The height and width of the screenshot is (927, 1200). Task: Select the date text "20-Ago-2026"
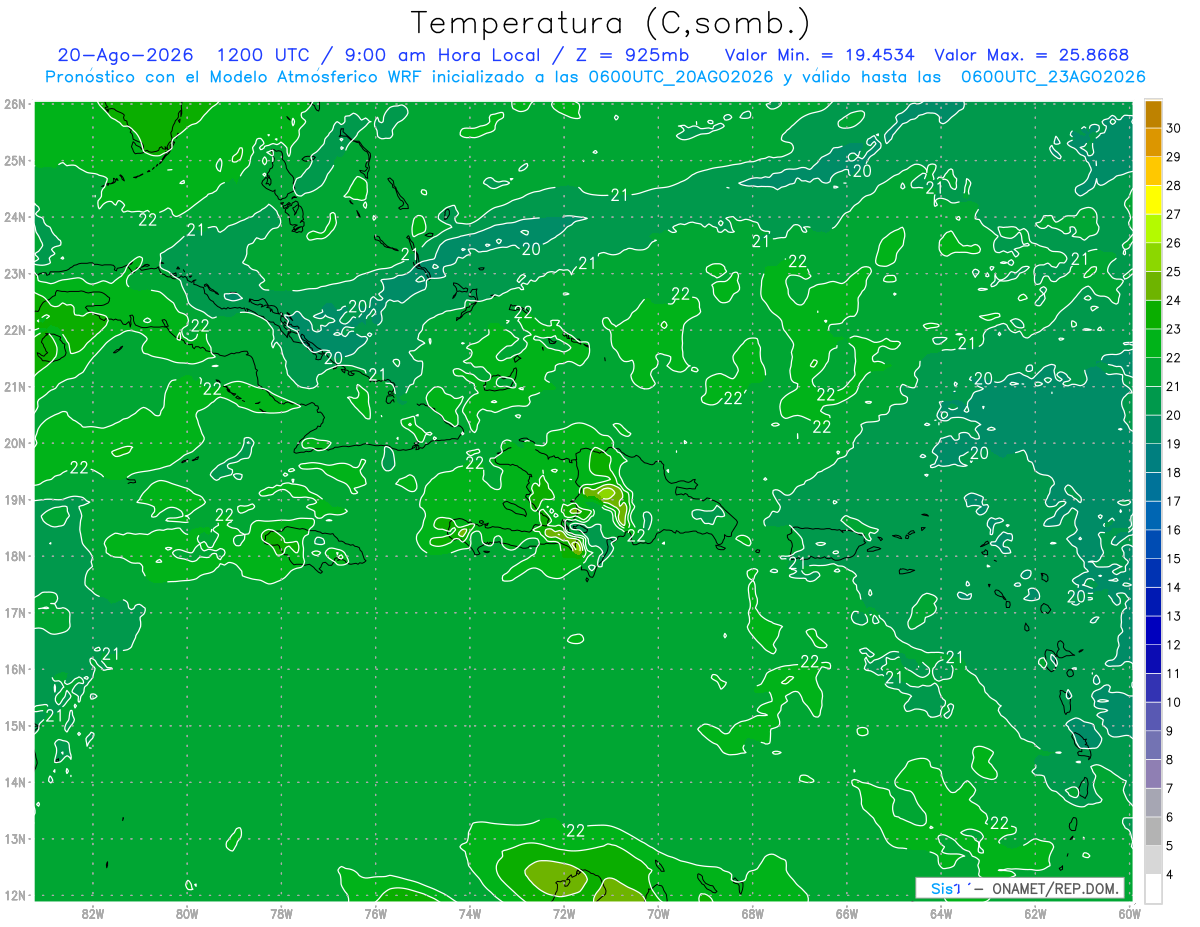tap(124, 55)
